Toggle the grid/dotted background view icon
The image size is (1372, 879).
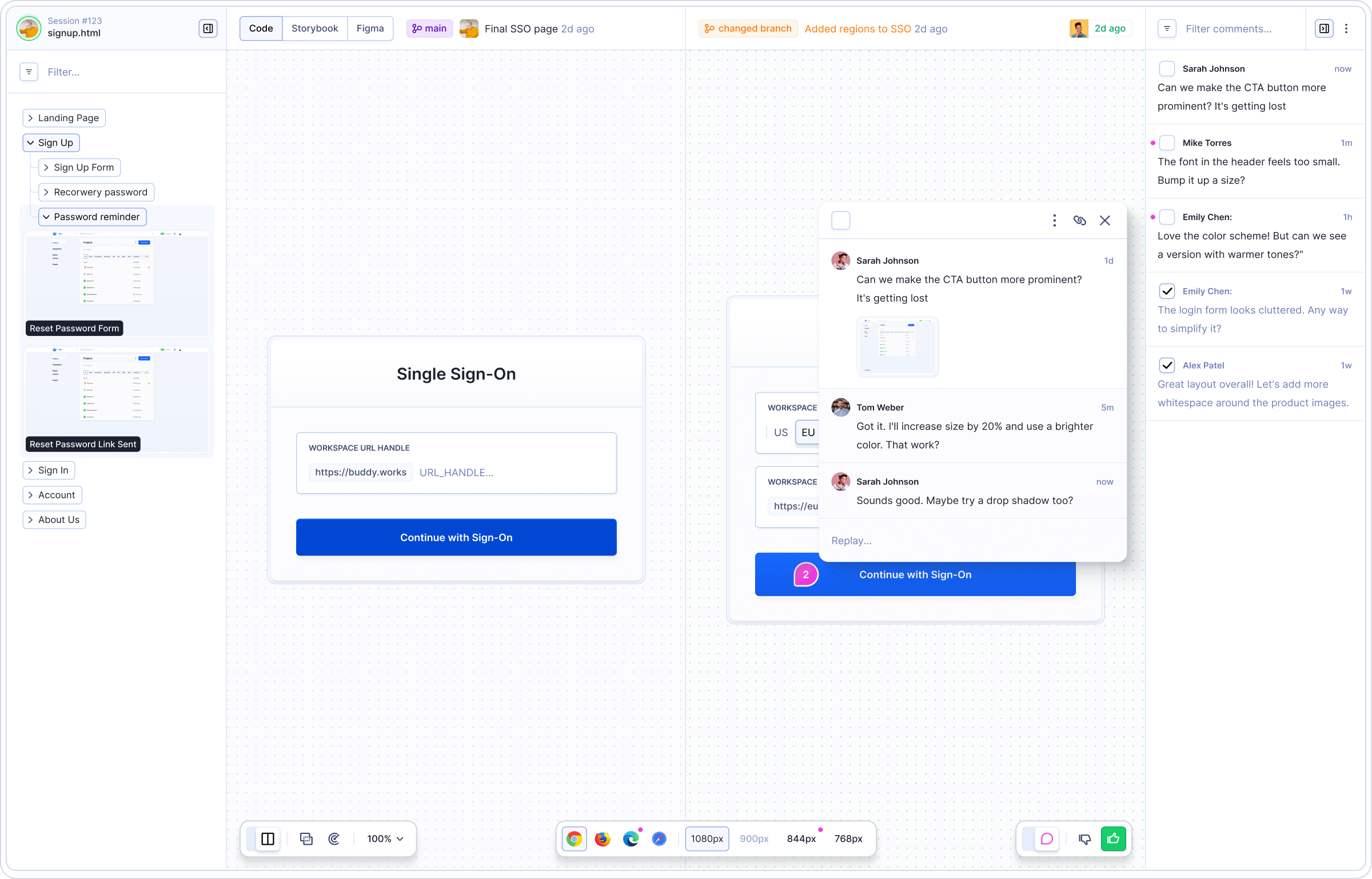click(305, 838)
